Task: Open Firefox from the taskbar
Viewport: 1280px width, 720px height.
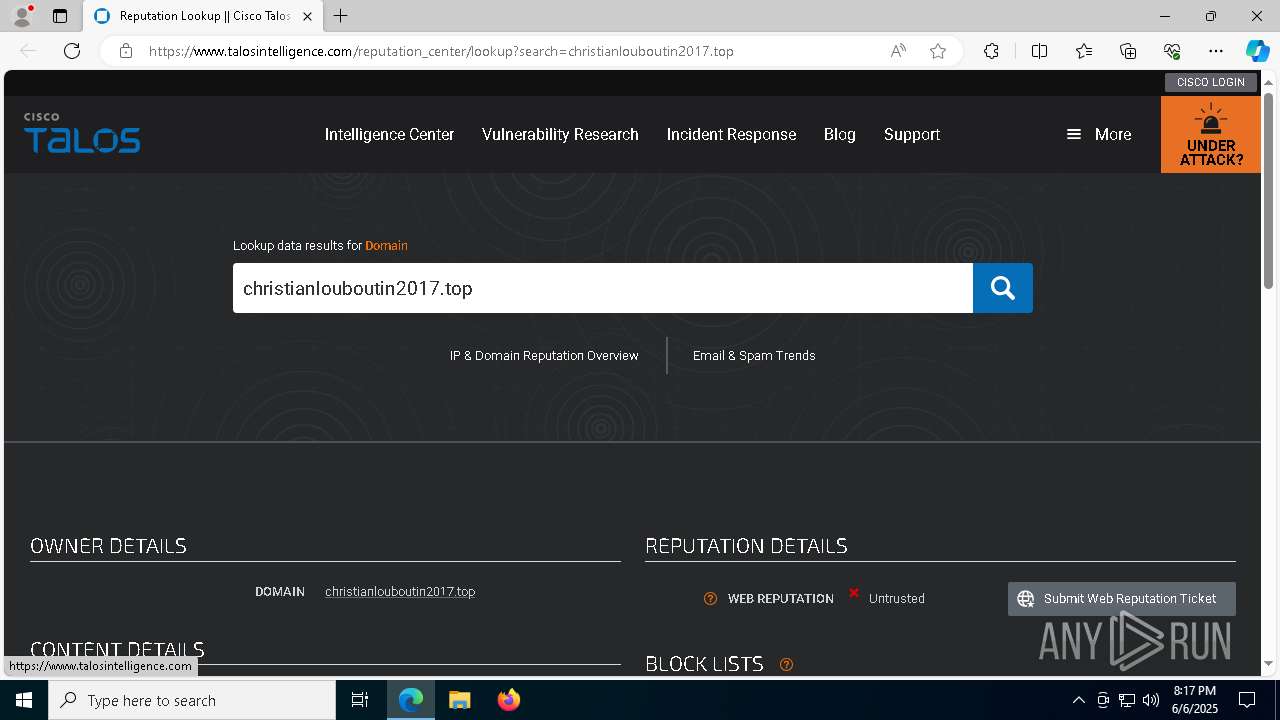Action: click(x=509, y=700)
